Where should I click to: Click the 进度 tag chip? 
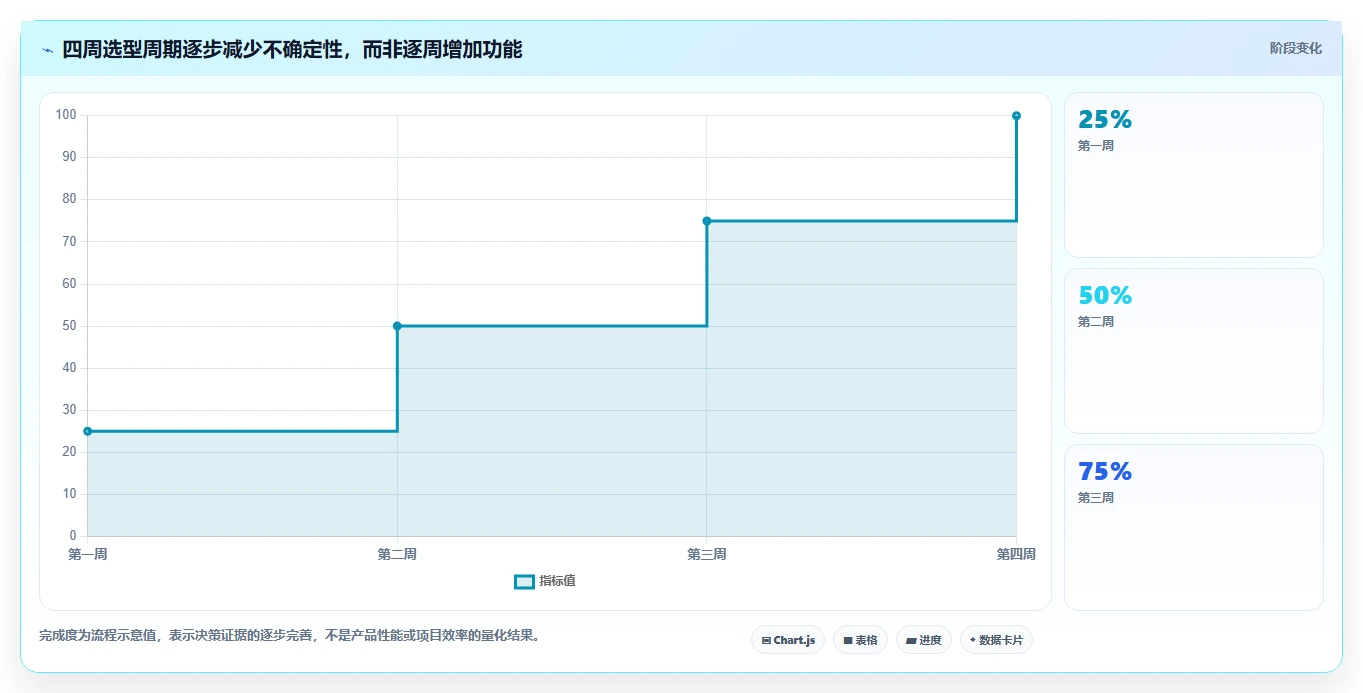pos(924,640)
